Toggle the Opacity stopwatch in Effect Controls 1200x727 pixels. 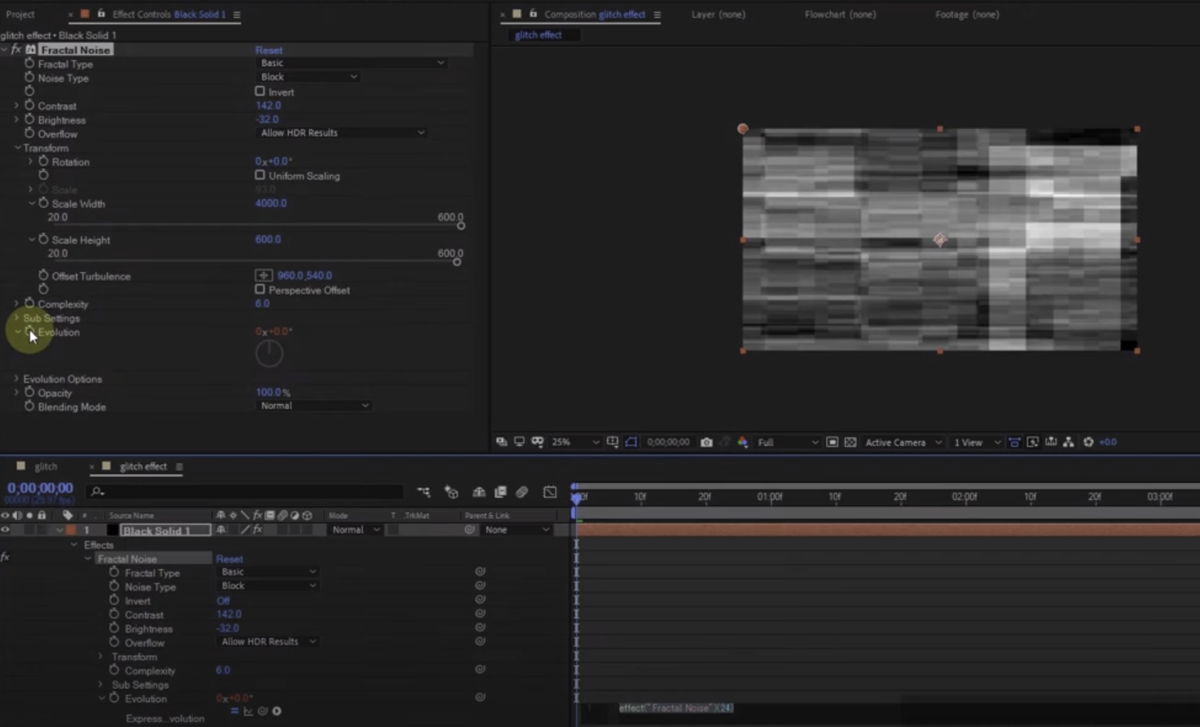[29, 393]
